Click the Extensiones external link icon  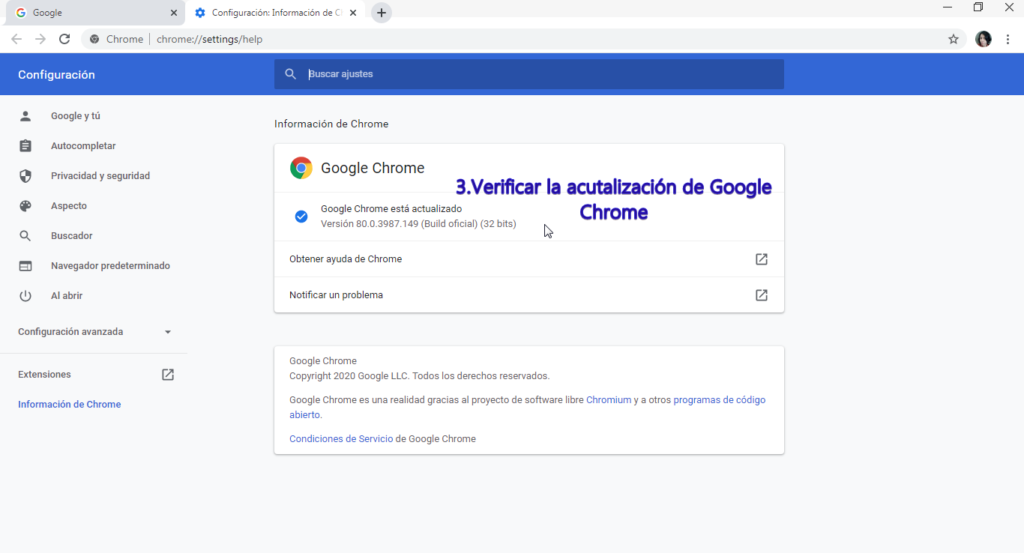[x=168, y=374]
